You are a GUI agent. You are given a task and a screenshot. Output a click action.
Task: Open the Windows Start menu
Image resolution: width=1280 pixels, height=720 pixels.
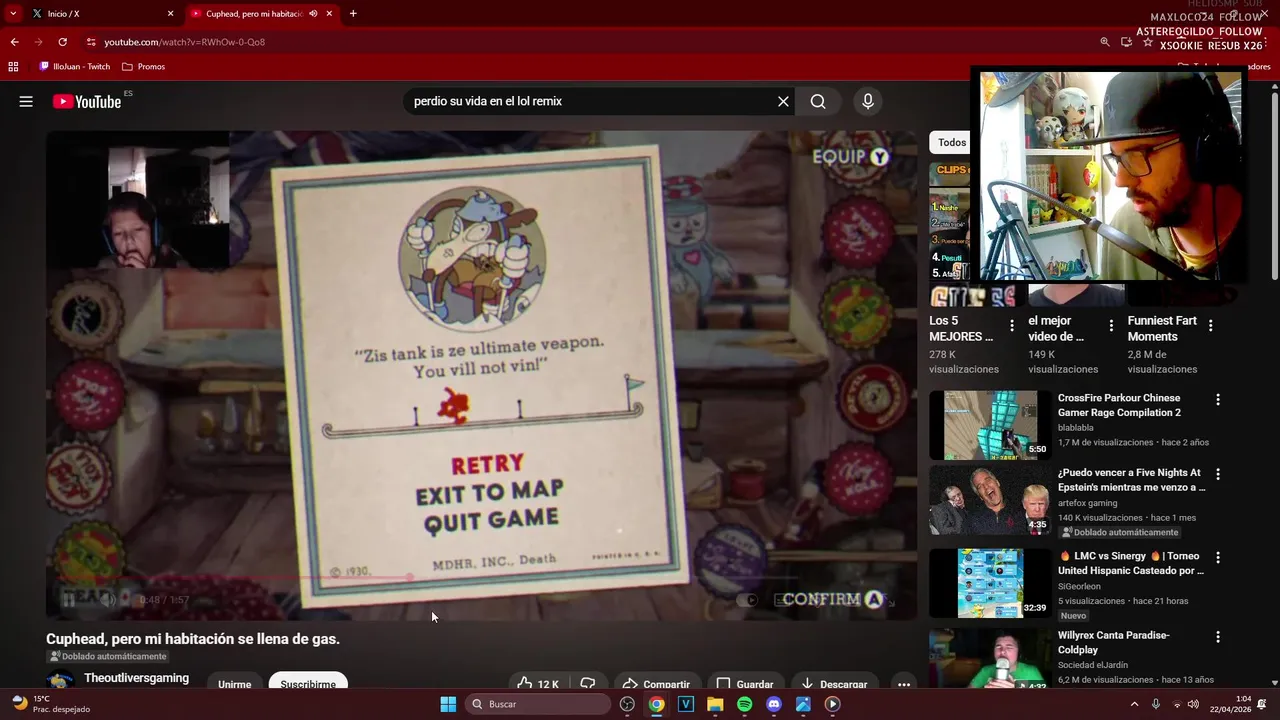[448, 704]
